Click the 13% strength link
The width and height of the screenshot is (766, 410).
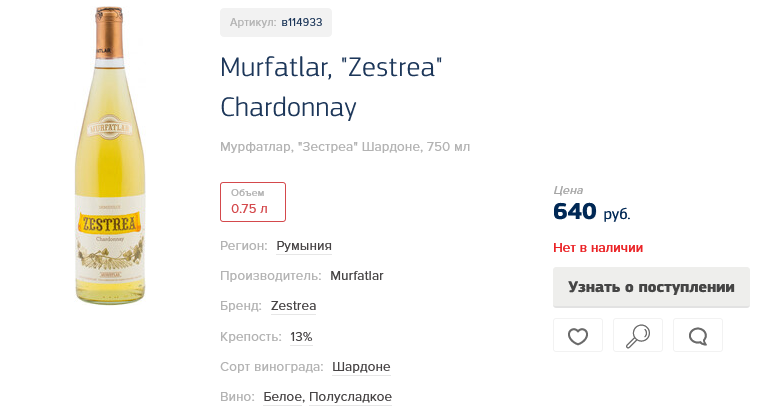(x=301, y=336)
